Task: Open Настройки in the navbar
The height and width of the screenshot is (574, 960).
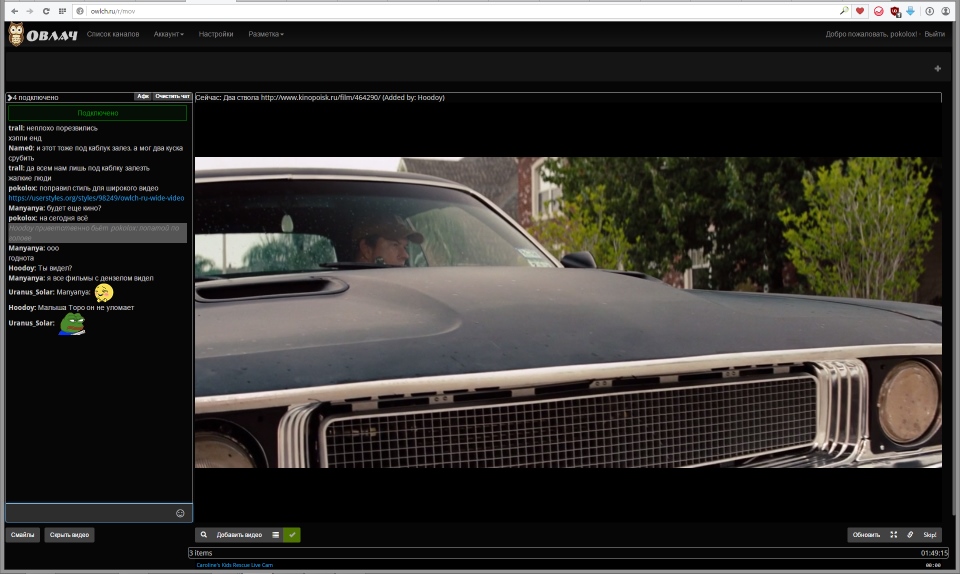Action: [216, 34]
